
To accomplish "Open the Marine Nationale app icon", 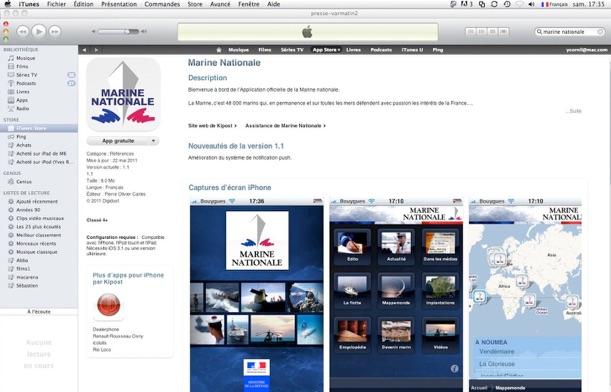I will (x=123, y=94).
